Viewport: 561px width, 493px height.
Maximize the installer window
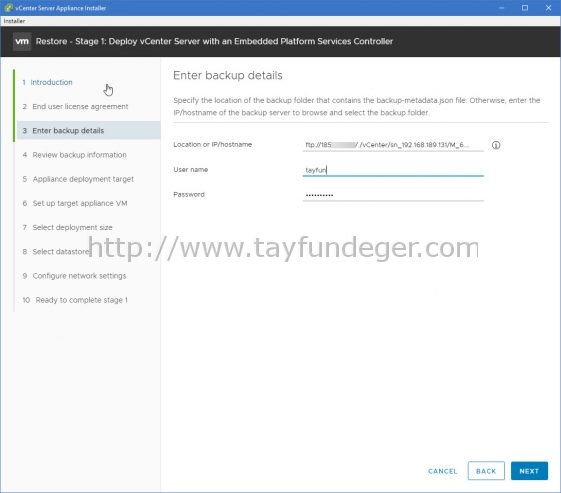tap(525, 8)
